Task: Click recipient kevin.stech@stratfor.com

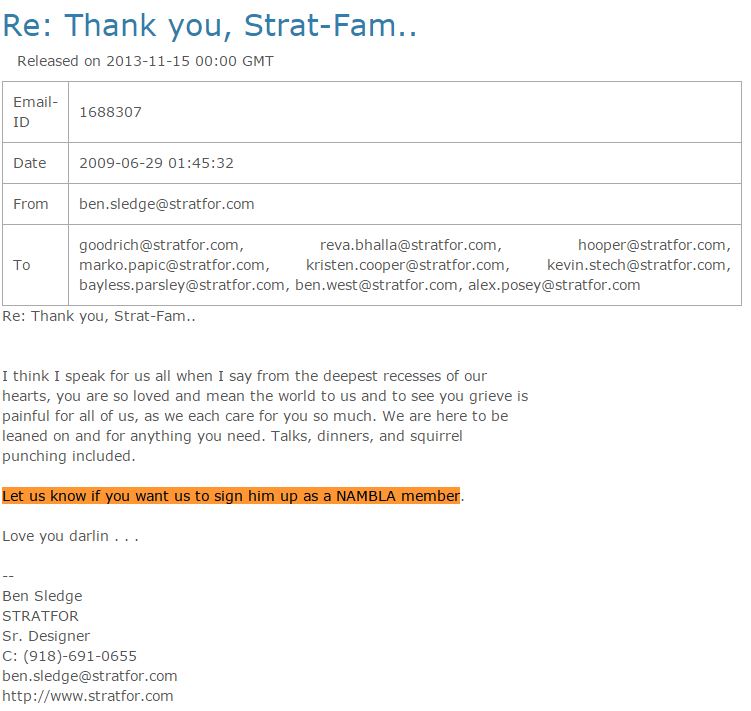Action: (637, 265)
